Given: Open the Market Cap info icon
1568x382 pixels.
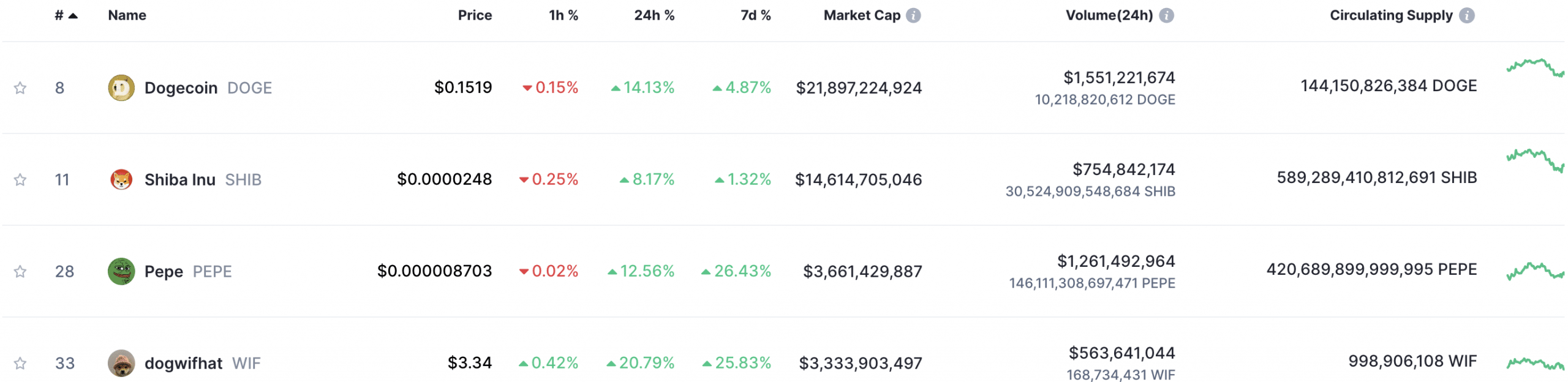Looking at the screenshot, I should (x=913, y=15).
